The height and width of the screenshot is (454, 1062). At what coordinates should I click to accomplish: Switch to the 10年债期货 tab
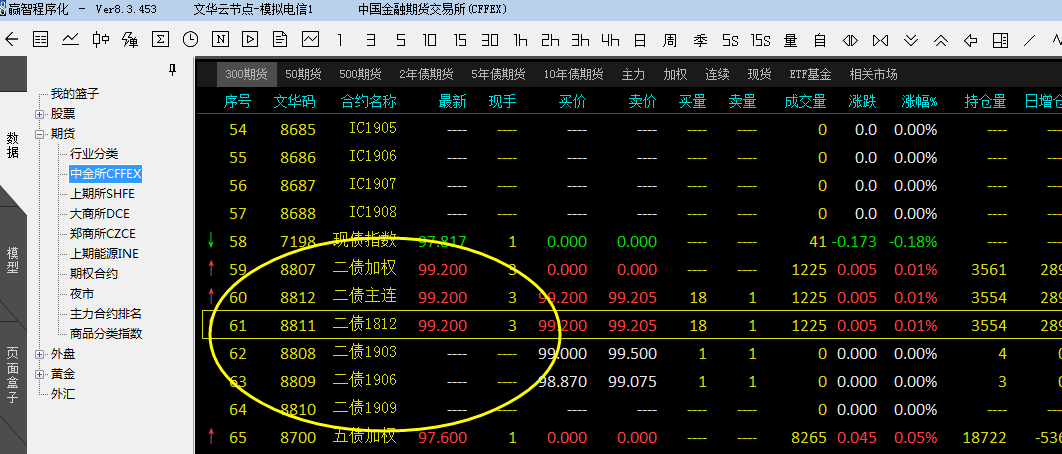pos(574,75)
